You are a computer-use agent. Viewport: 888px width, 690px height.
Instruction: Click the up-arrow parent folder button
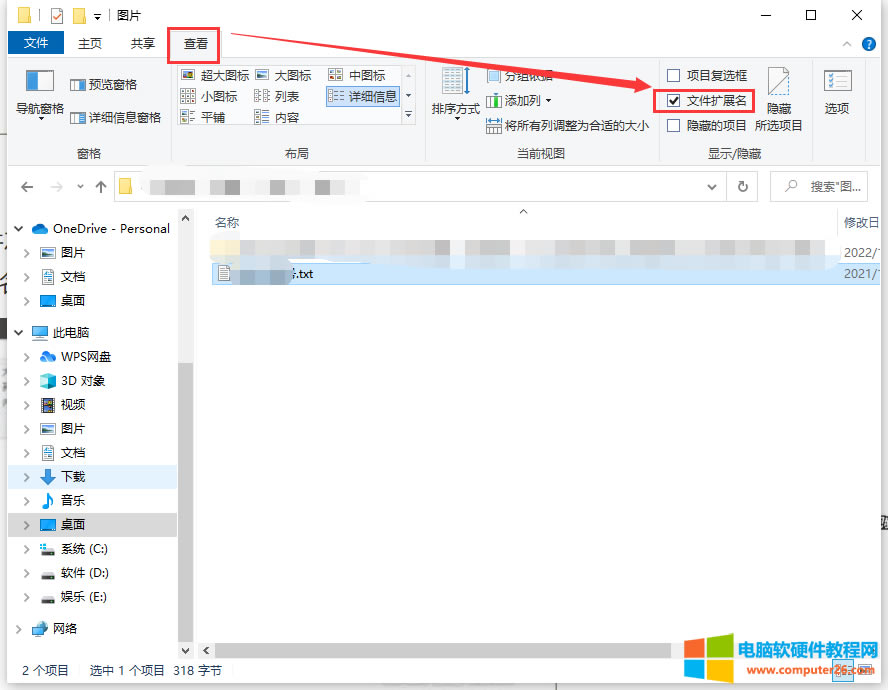coord(100,187)
